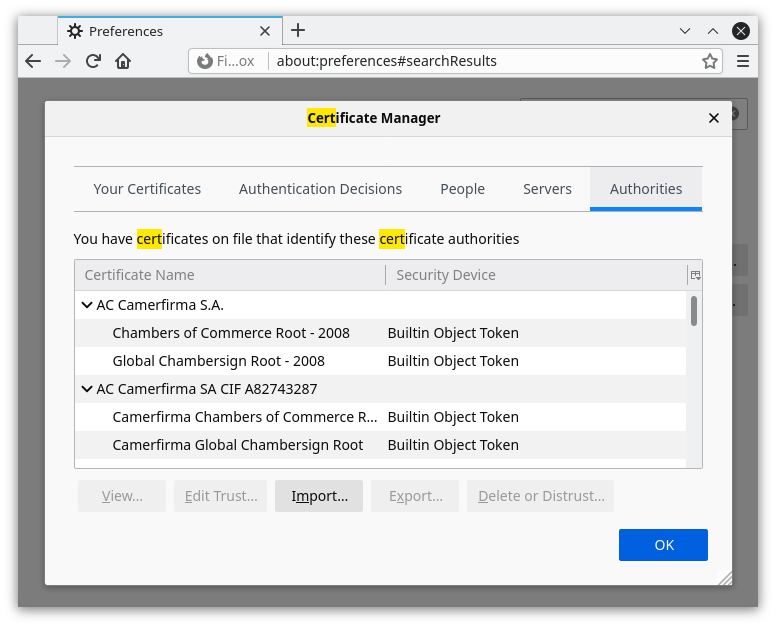Collapse the AC Camerfirma SA CIF A82743287 group
Viewport: 776px width, 627px height.
click(87, 389)
